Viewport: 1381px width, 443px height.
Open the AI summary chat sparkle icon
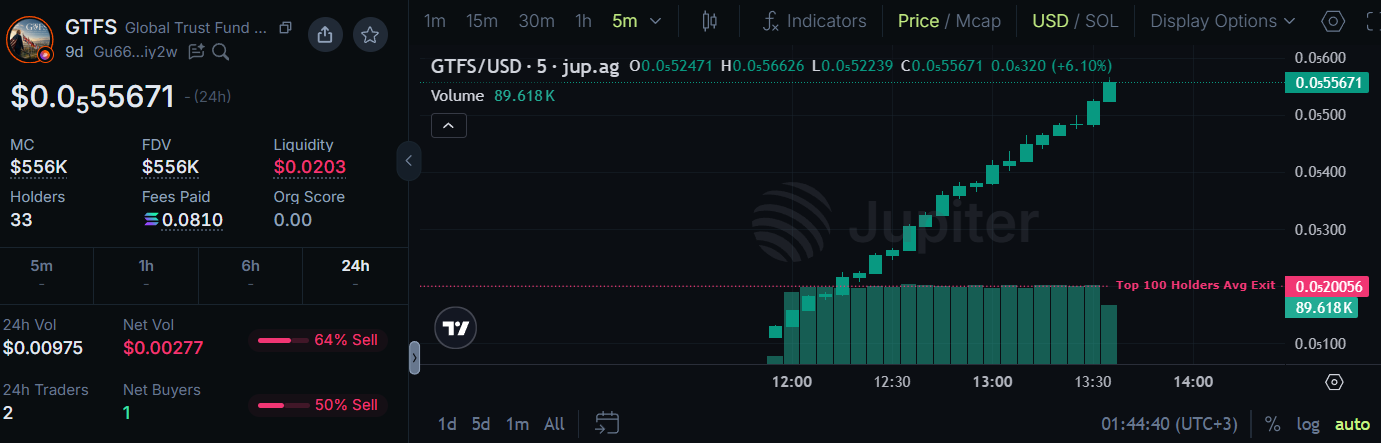tap(196, 51)
